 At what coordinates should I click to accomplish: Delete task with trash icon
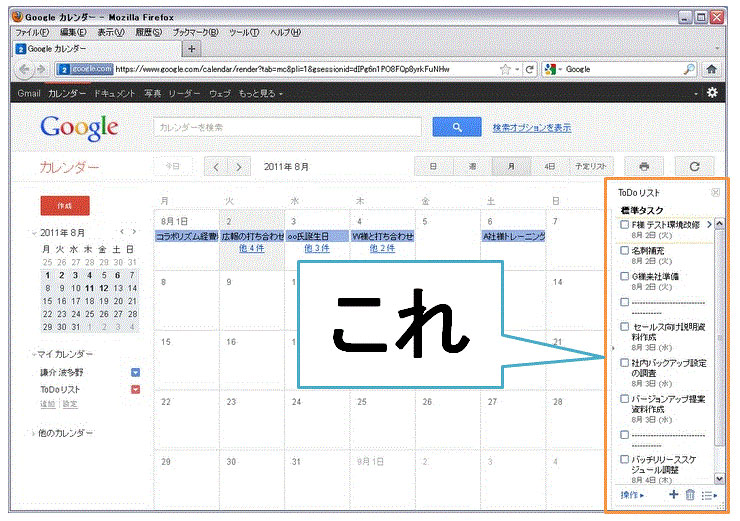[x=690, y=495]
